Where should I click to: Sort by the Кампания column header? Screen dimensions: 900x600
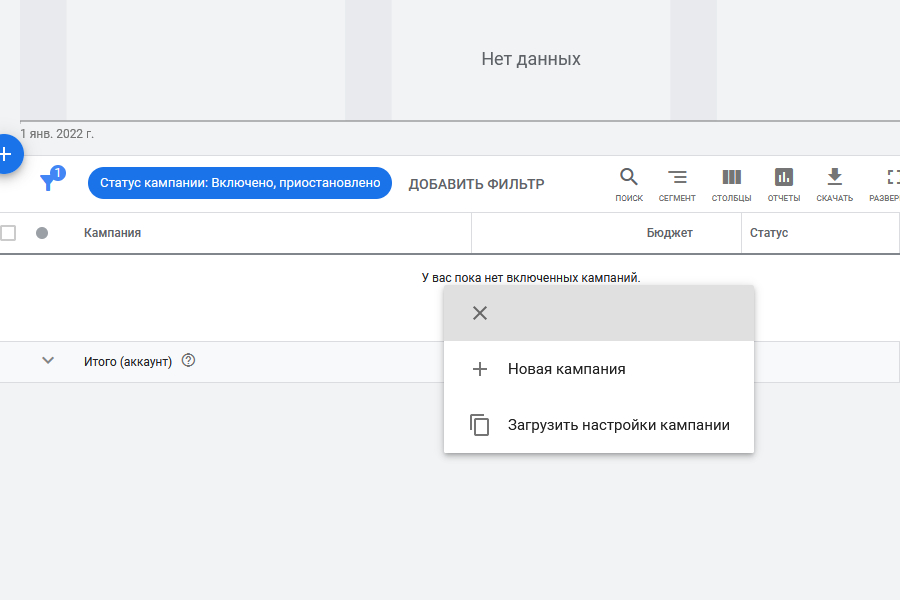click(112, 233)
